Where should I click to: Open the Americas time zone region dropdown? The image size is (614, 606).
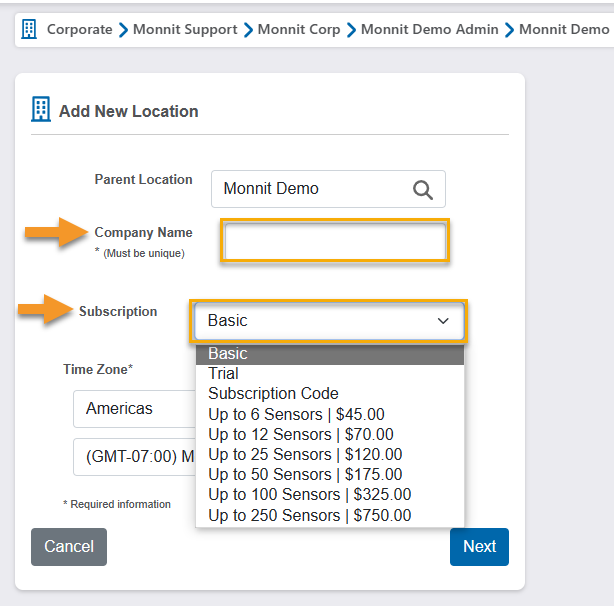134,409
